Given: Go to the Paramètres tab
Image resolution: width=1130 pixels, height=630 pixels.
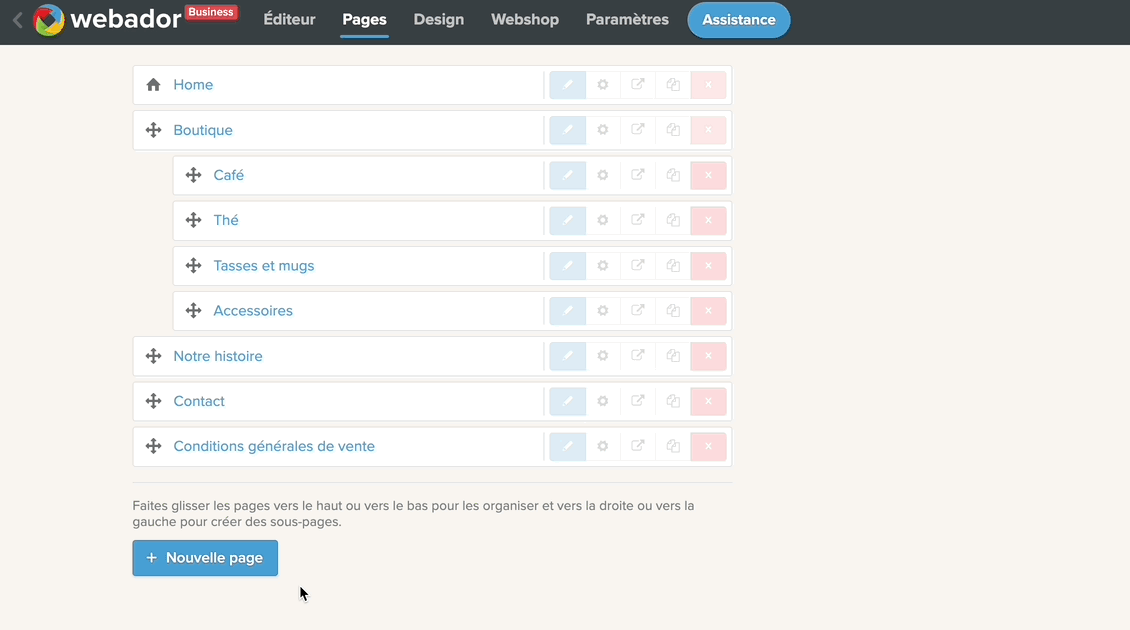Looking at the screenshot, I should tap(628, 19).
